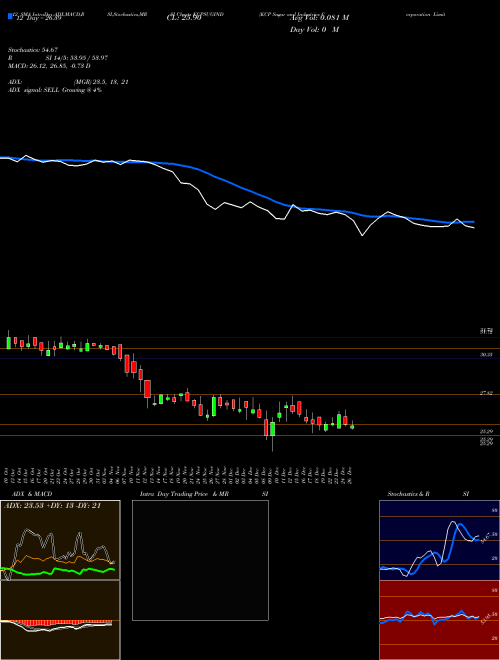Click the 30.33 price level label
500x660 pixels.
coord(486,355)
